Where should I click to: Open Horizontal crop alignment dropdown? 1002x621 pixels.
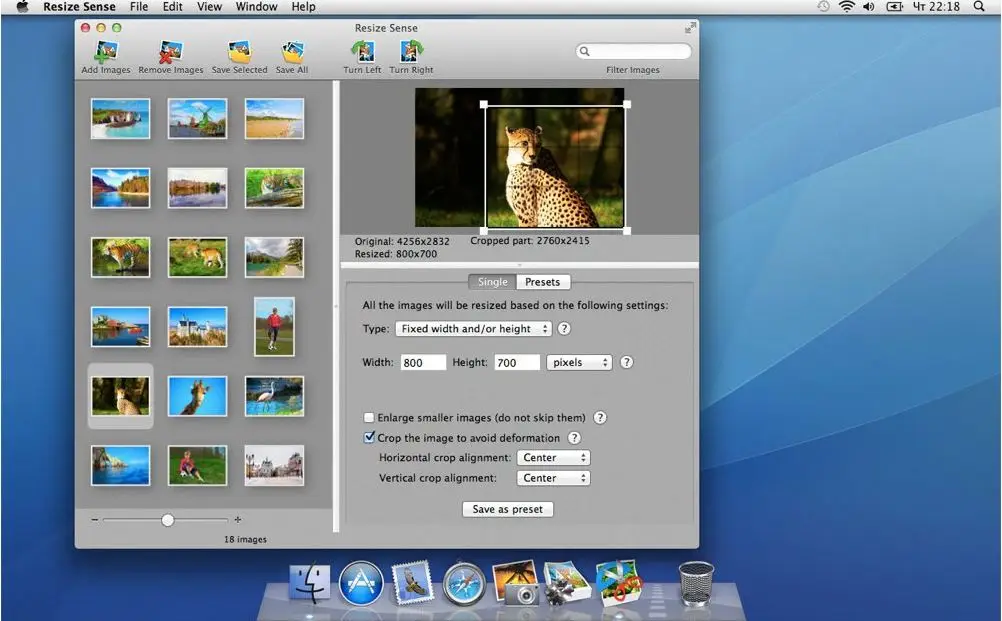(553, 457)
